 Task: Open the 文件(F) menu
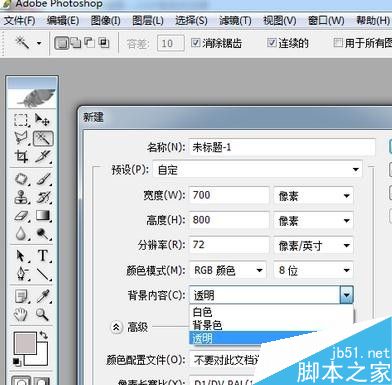[x=20, y=21]
